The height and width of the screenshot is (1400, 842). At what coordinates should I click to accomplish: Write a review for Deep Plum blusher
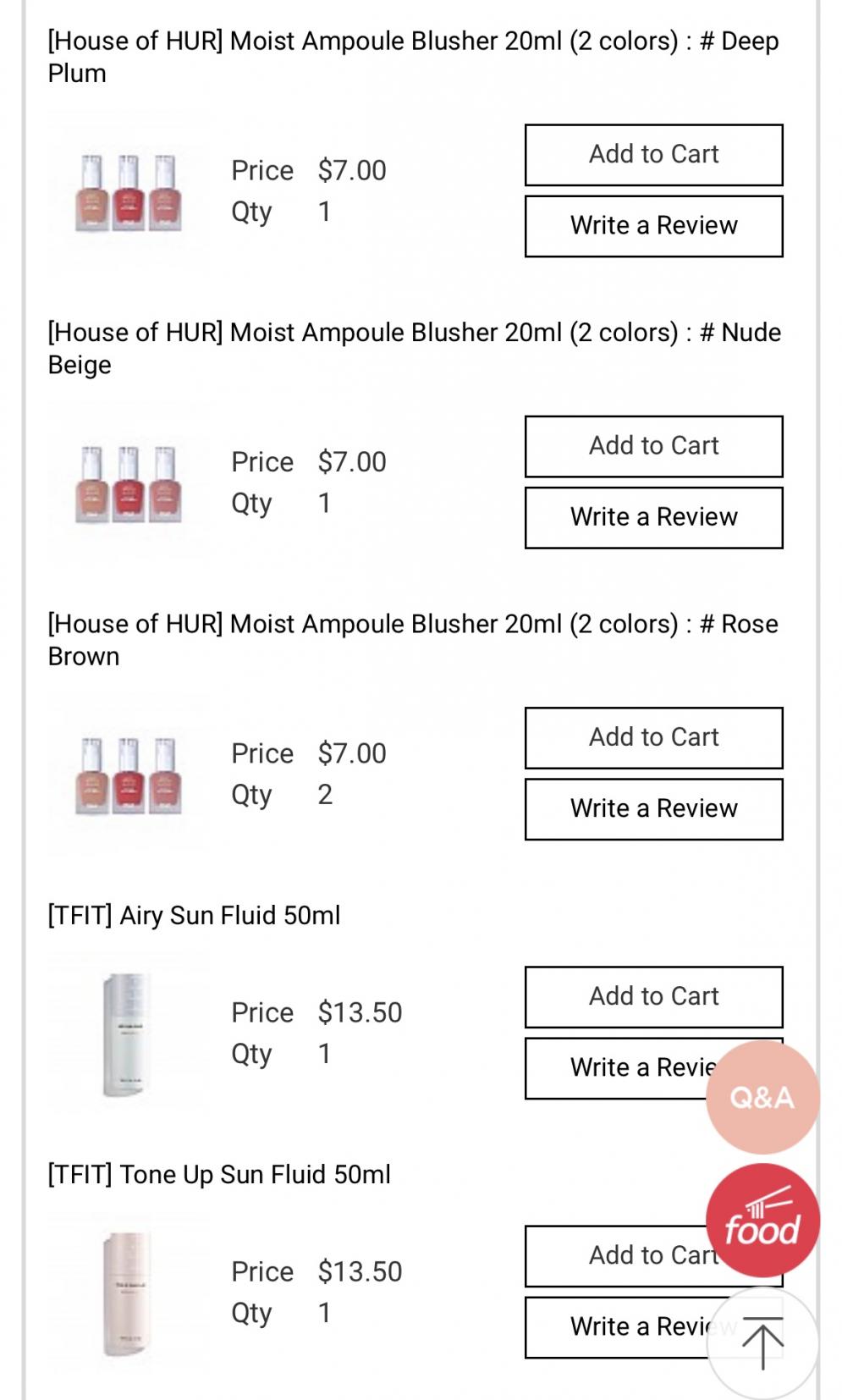pyautogui.click(x=653, y=226)
